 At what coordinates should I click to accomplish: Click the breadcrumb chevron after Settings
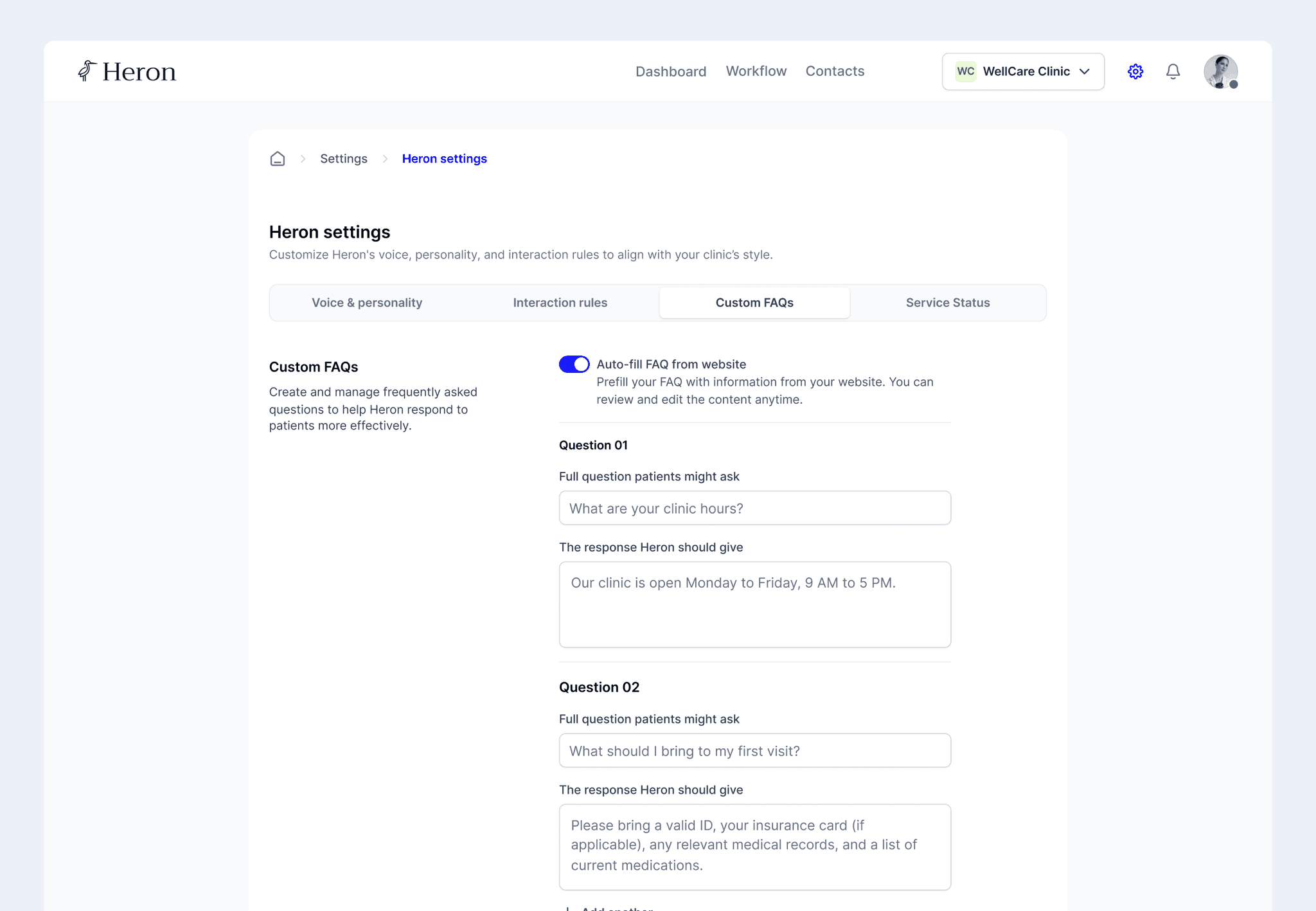384,158
